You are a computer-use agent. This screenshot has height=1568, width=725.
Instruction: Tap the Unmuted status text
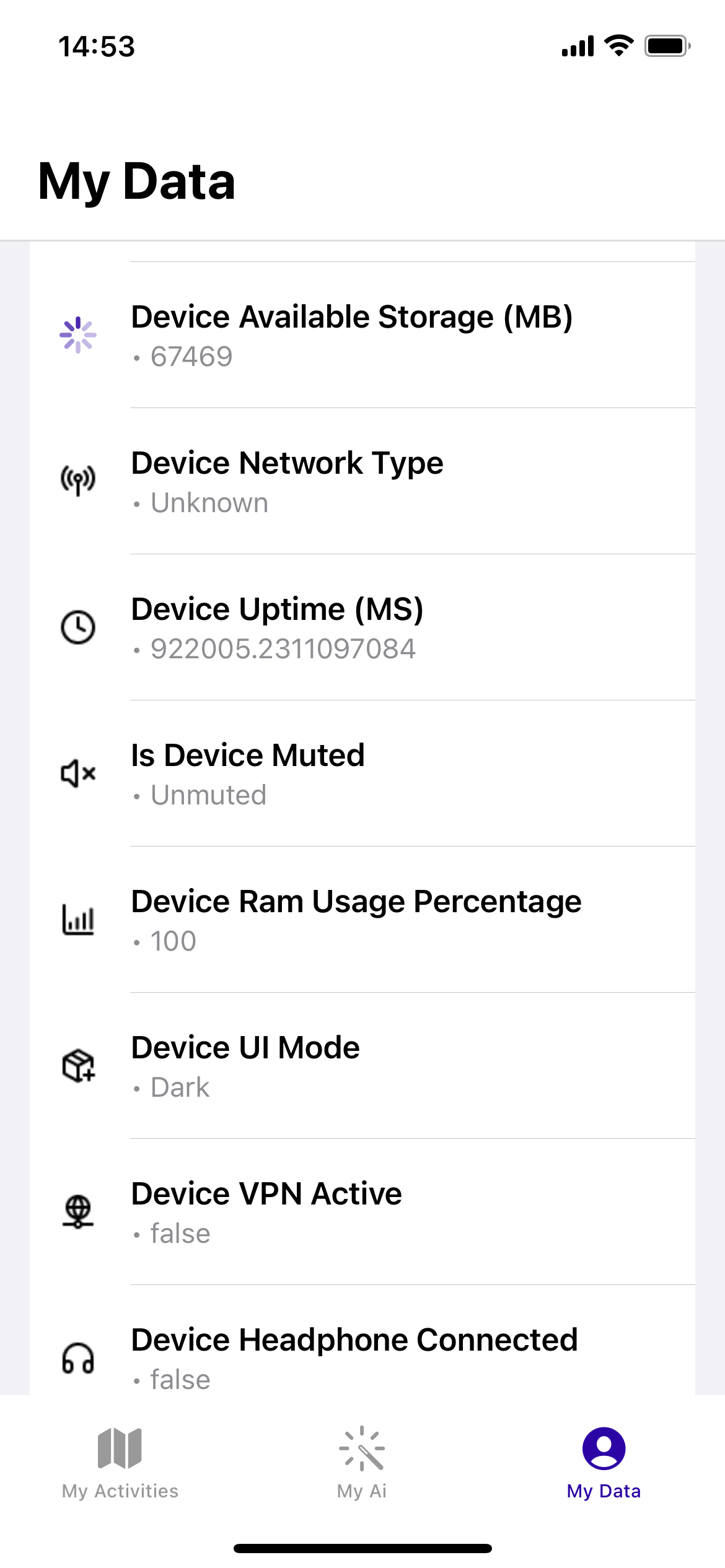tap(208, 795)
